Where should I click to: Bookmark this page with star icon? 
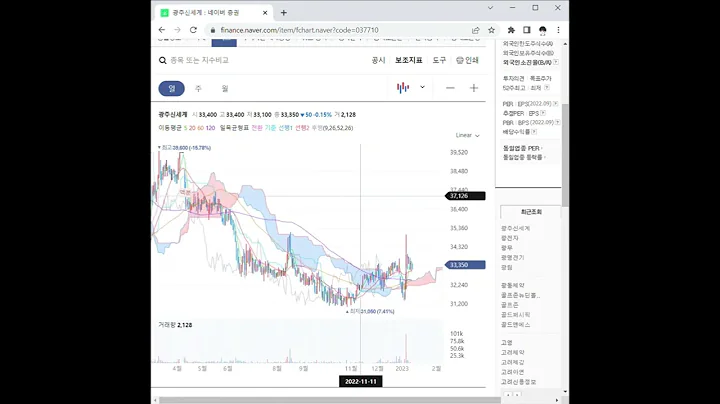pos(491,30)
